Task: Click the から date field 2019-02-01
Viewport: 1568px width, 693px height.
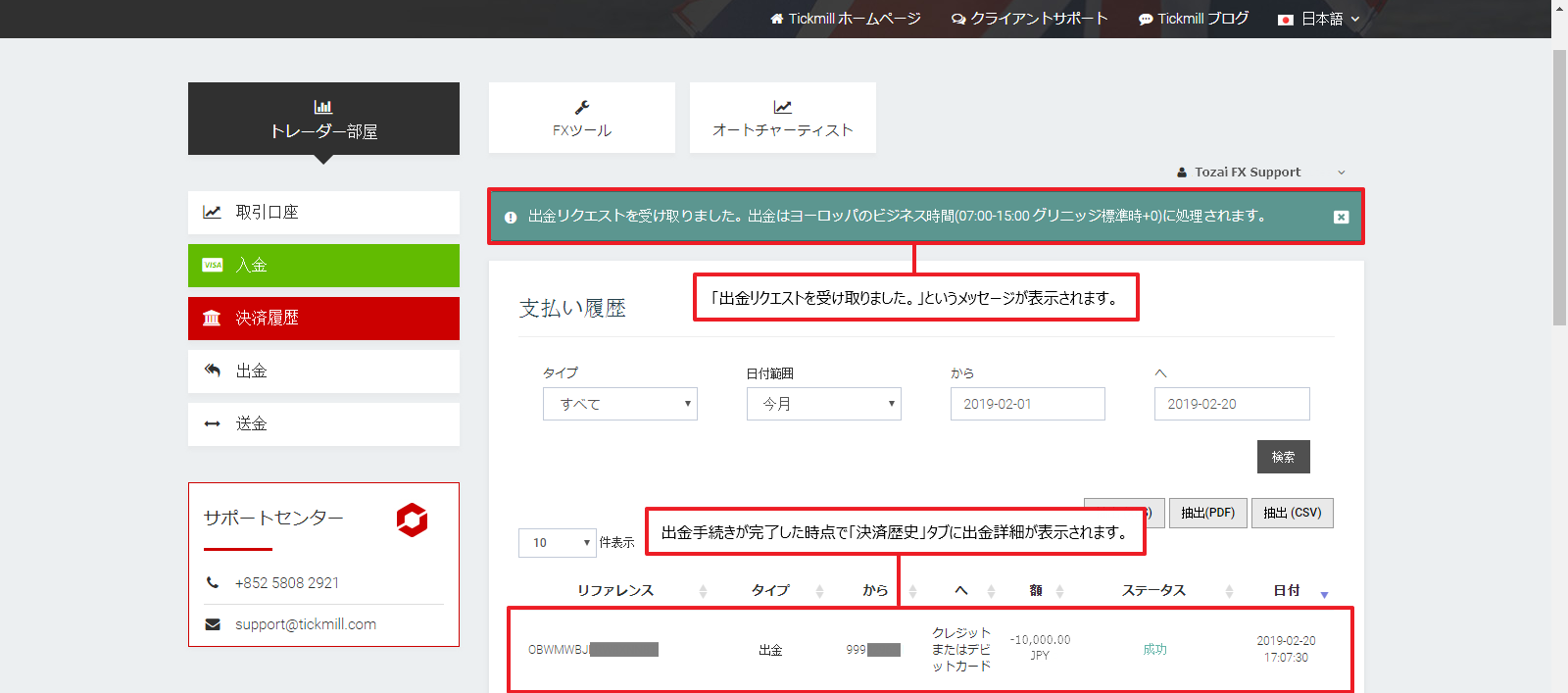Action: (1028, 404)
